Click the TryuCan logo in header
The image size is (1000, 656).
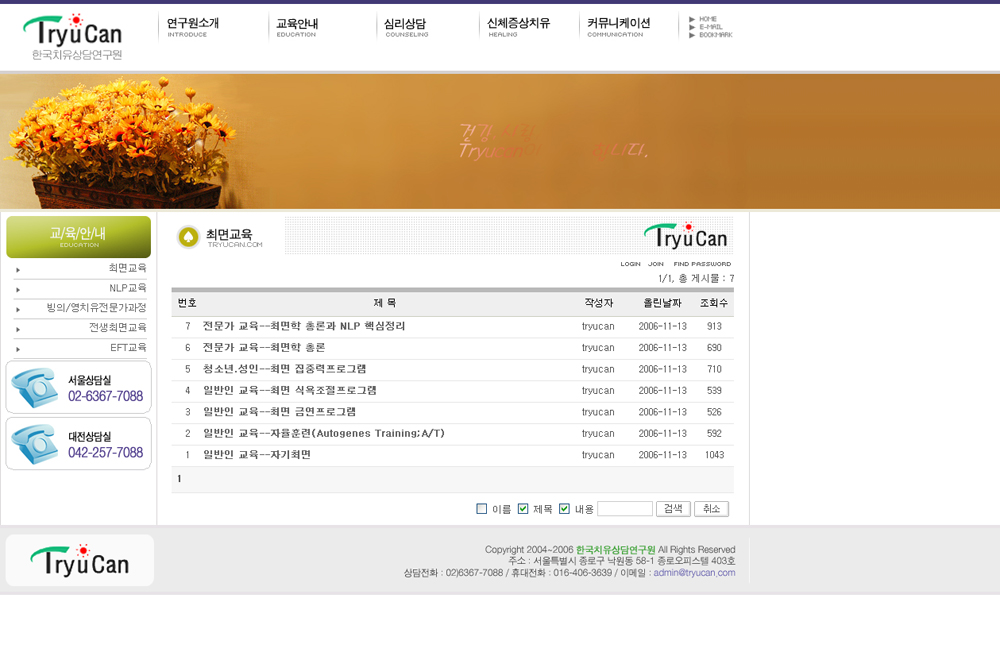[72, 38]
